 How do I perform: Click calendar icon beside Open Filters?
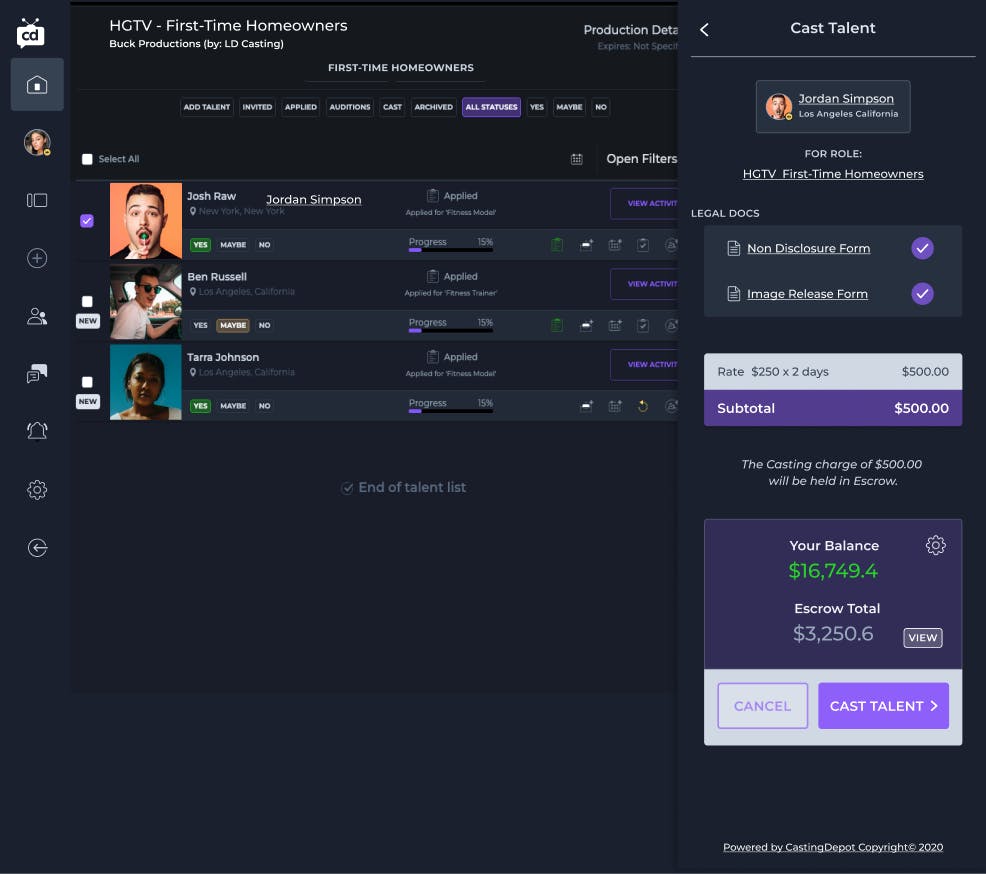577,159
